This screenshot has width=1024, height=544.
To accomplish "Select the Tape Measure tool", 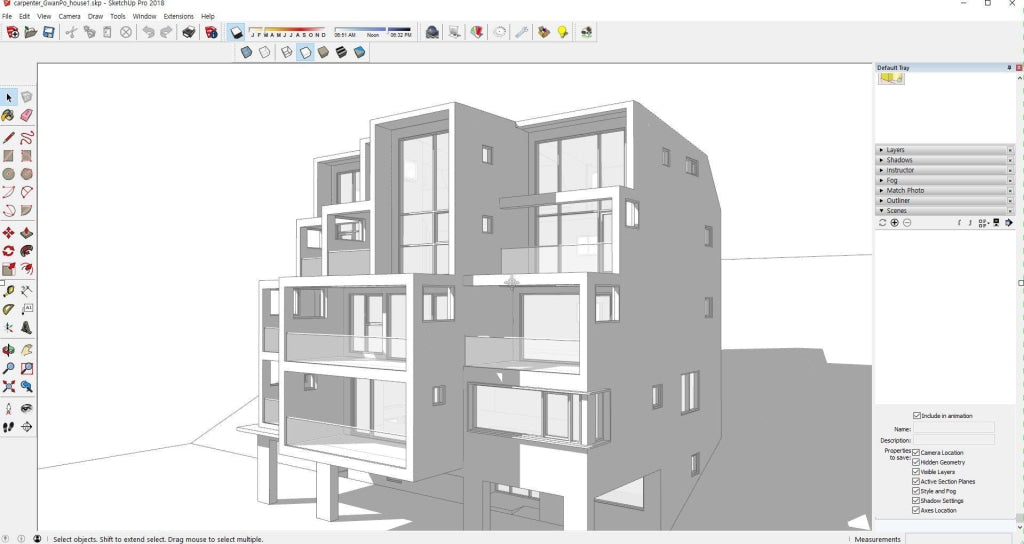I will [x=8, y=291].
